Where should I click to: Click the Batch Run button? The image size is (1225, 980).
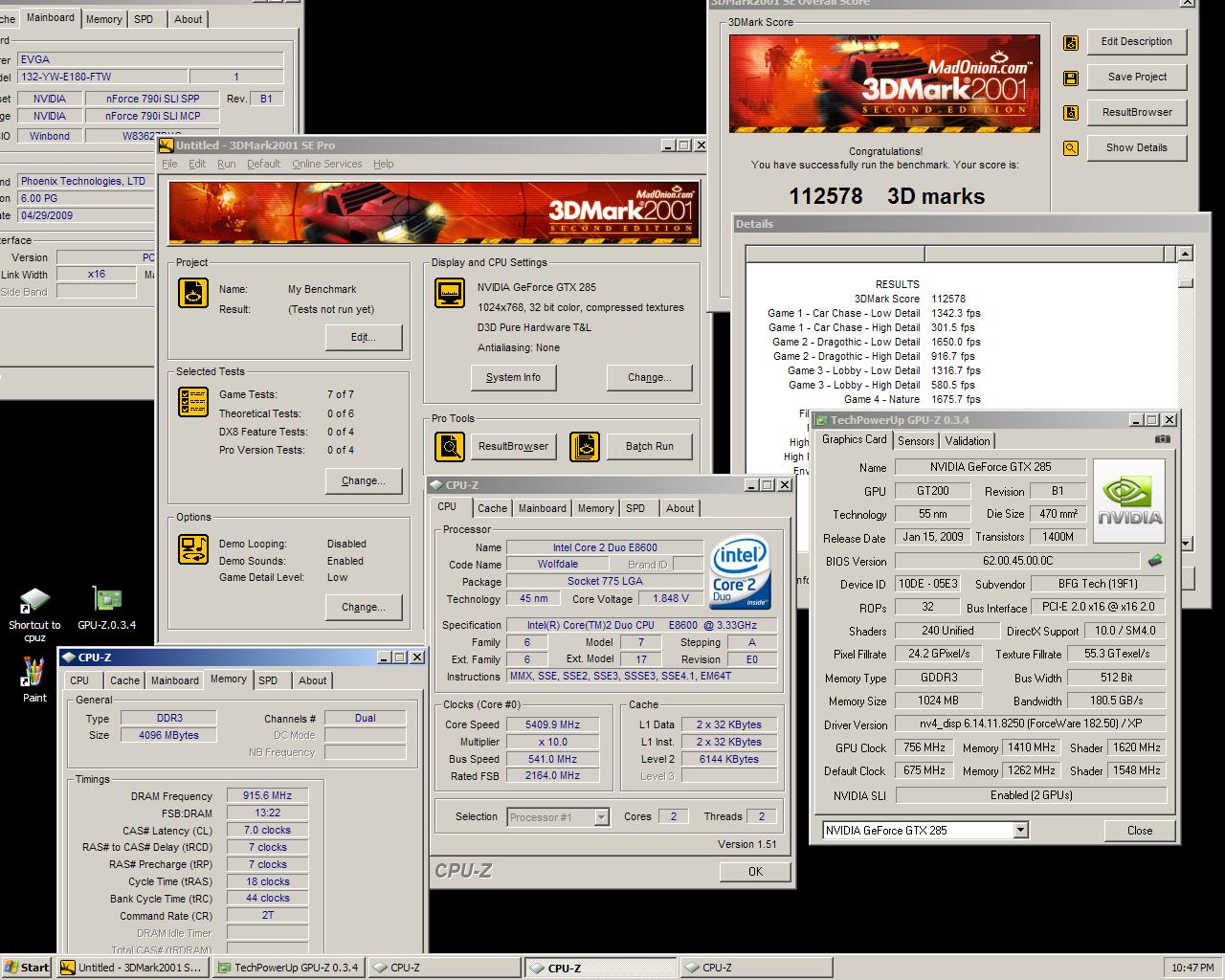(649, 446)
